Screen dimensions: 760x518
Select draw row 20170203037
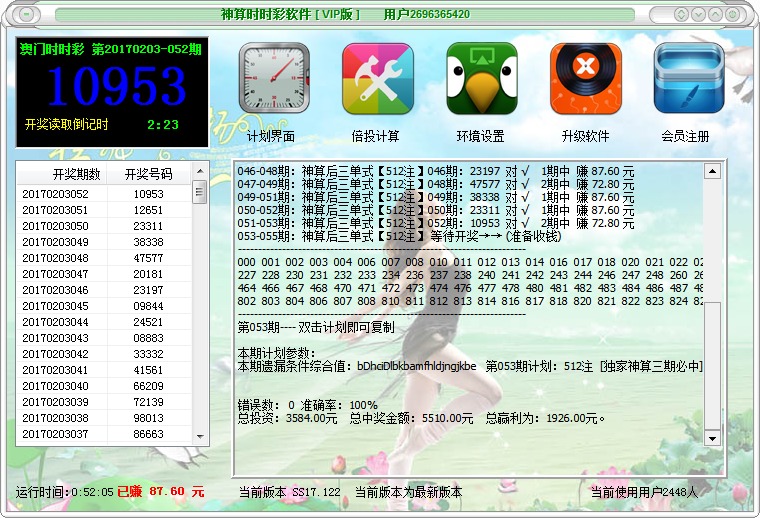click(104, 434)
